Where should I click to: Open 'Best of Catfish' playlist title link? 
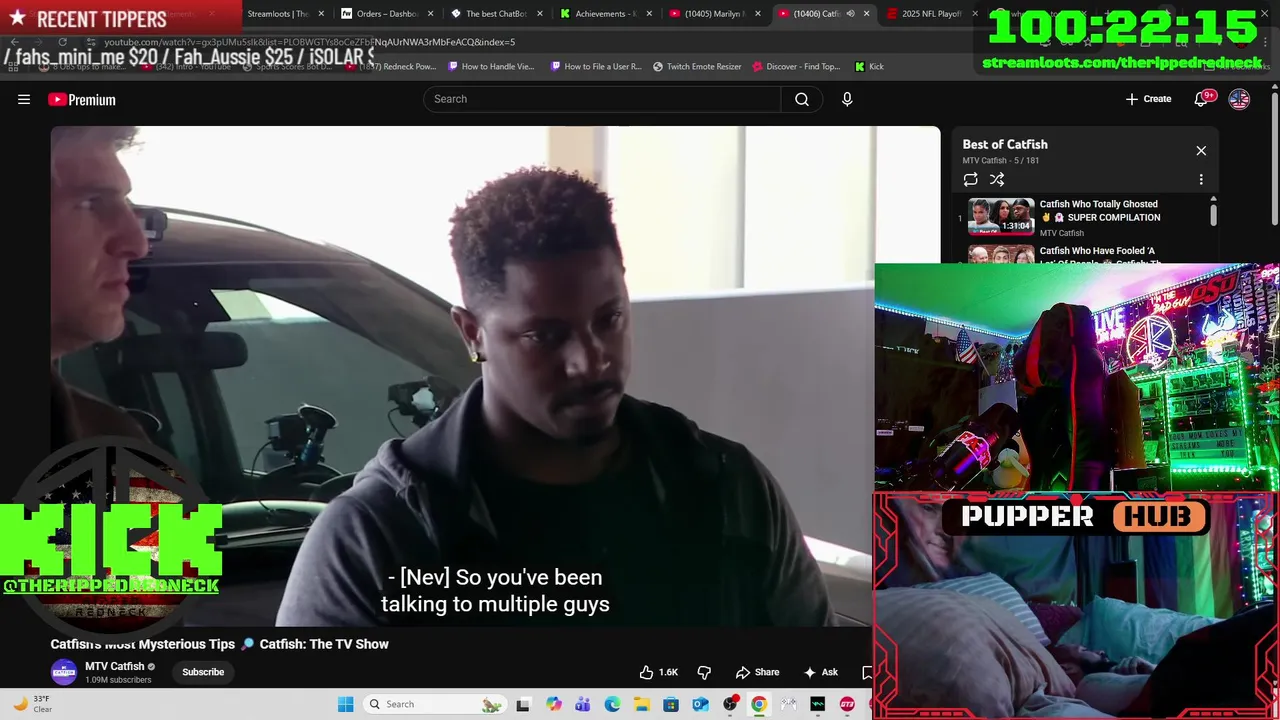(1005, 144)
